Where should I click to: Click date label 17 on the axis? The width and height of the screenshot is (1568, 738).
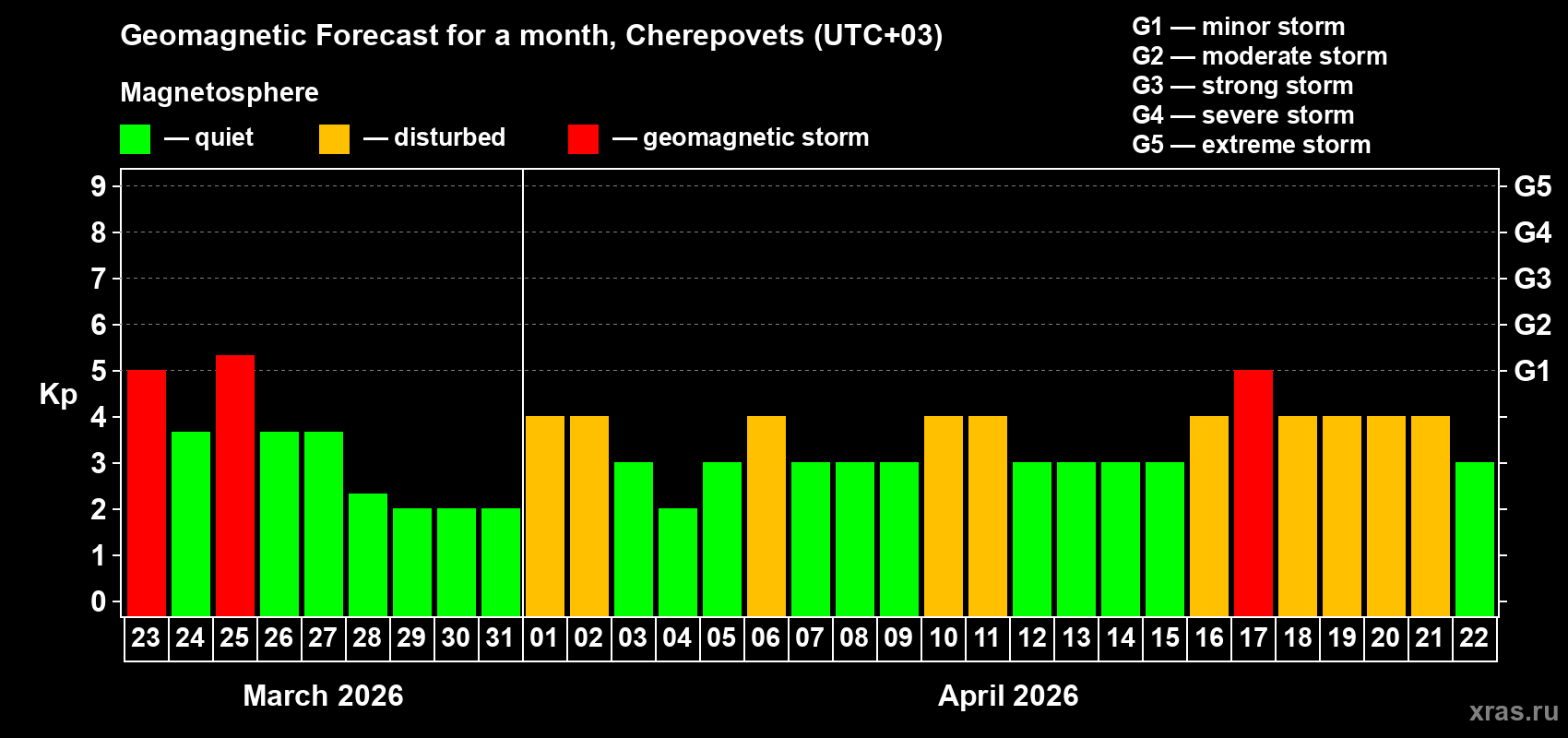point(1253,637)
